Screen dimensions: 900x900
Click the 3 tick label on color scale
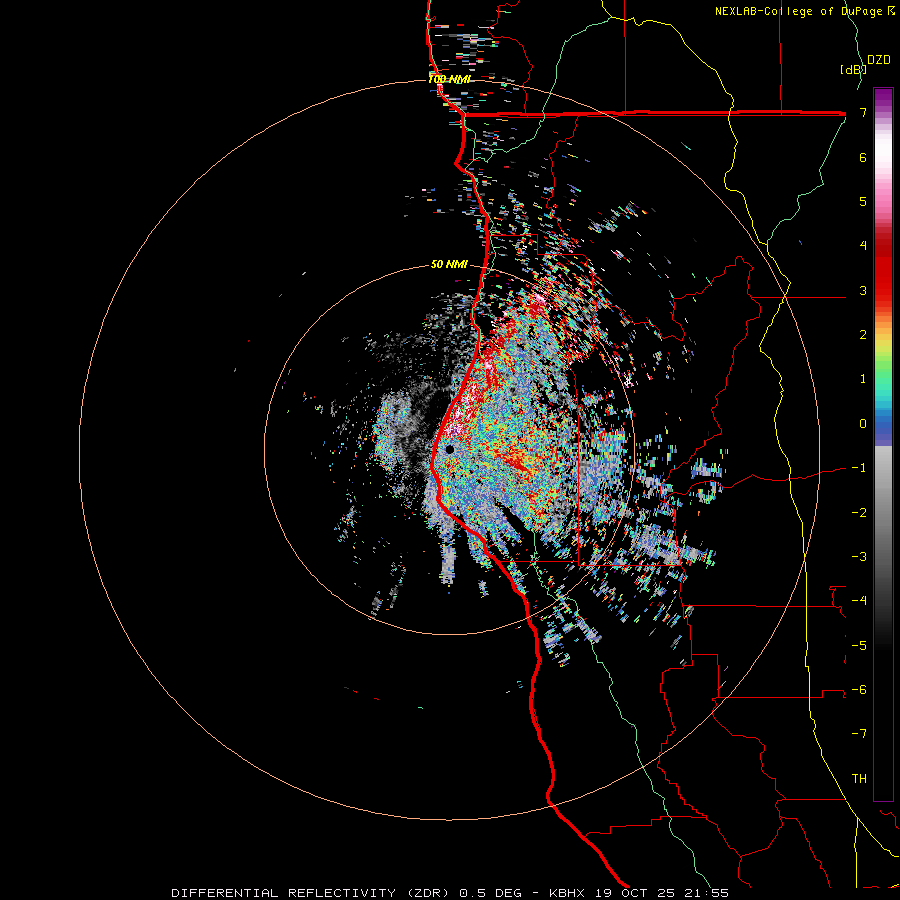click(863, 290)
